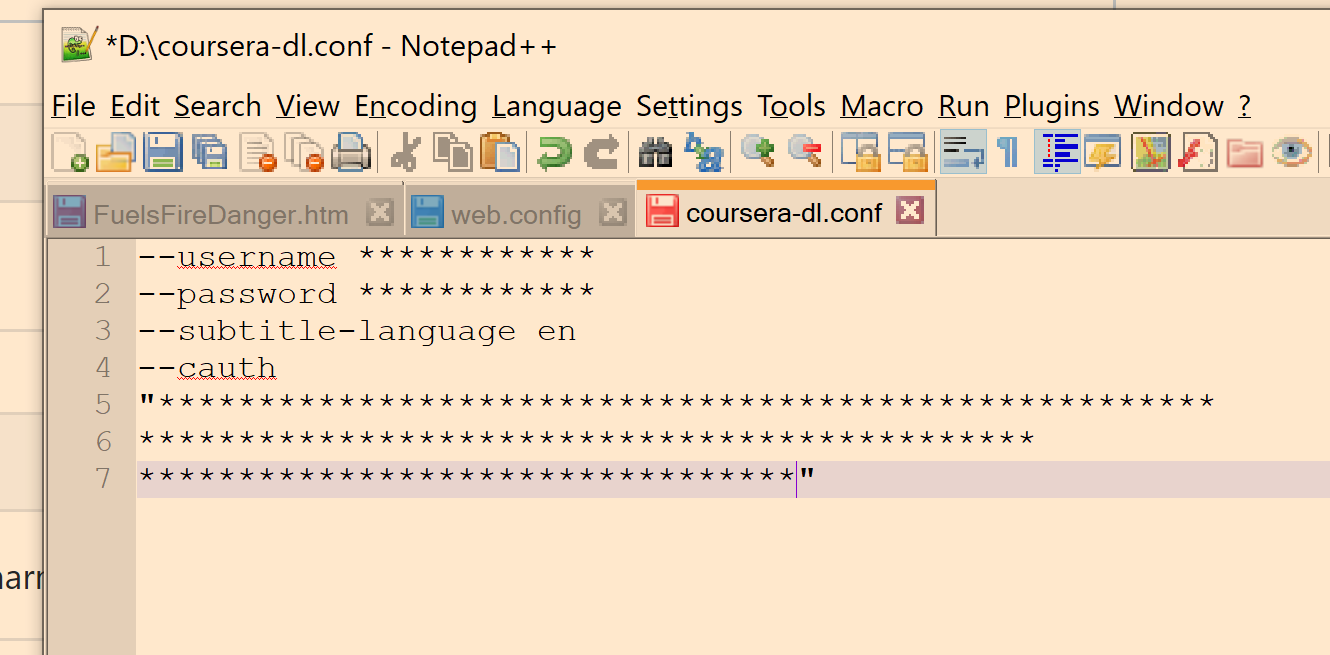Save the current coursera-dl.conf file
Viewport: 1330px width, 655px height.
[x=162, y=152]
